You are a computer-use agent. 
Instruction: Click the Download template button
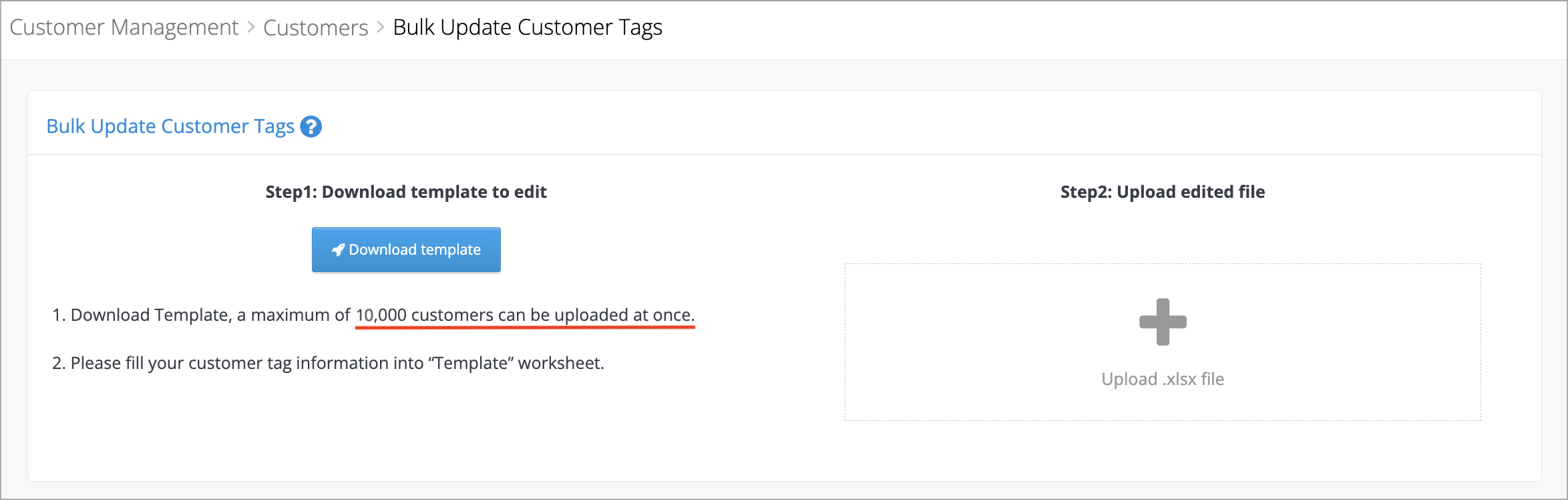(406, 249)
